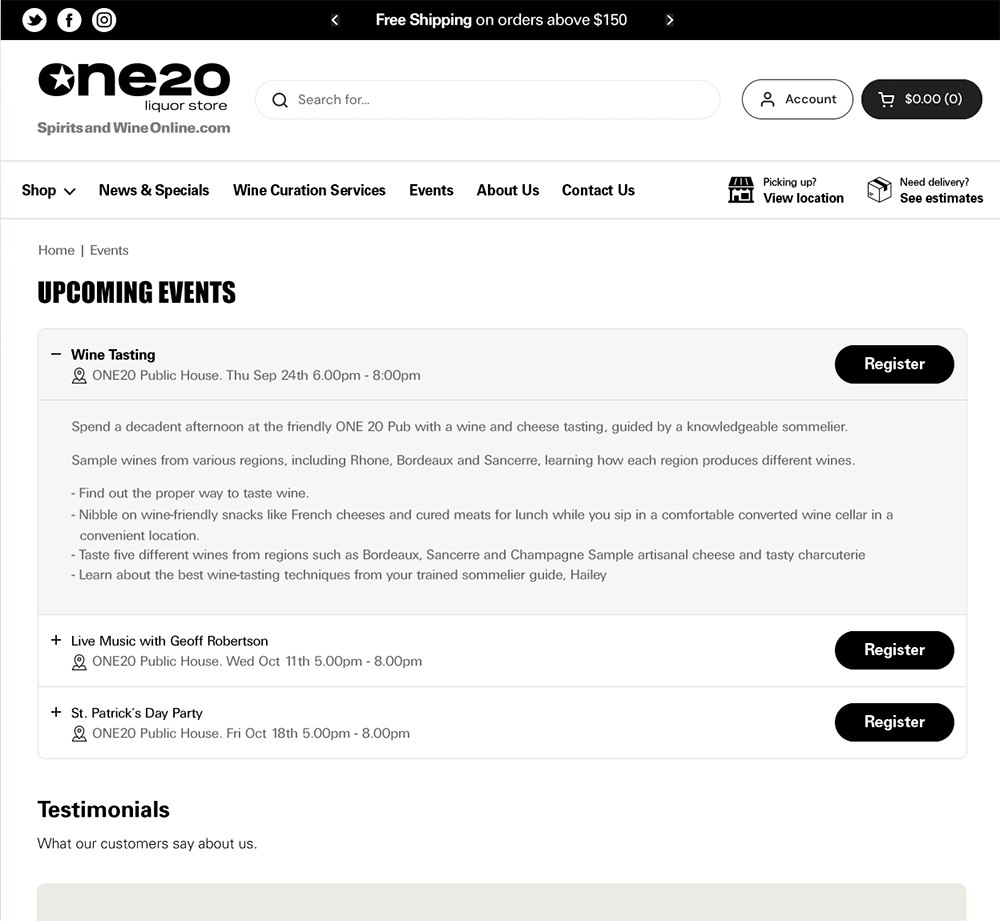Viewport: 1000px width, 921px height.
Task: Open the Account button
Action: (797, 99)
